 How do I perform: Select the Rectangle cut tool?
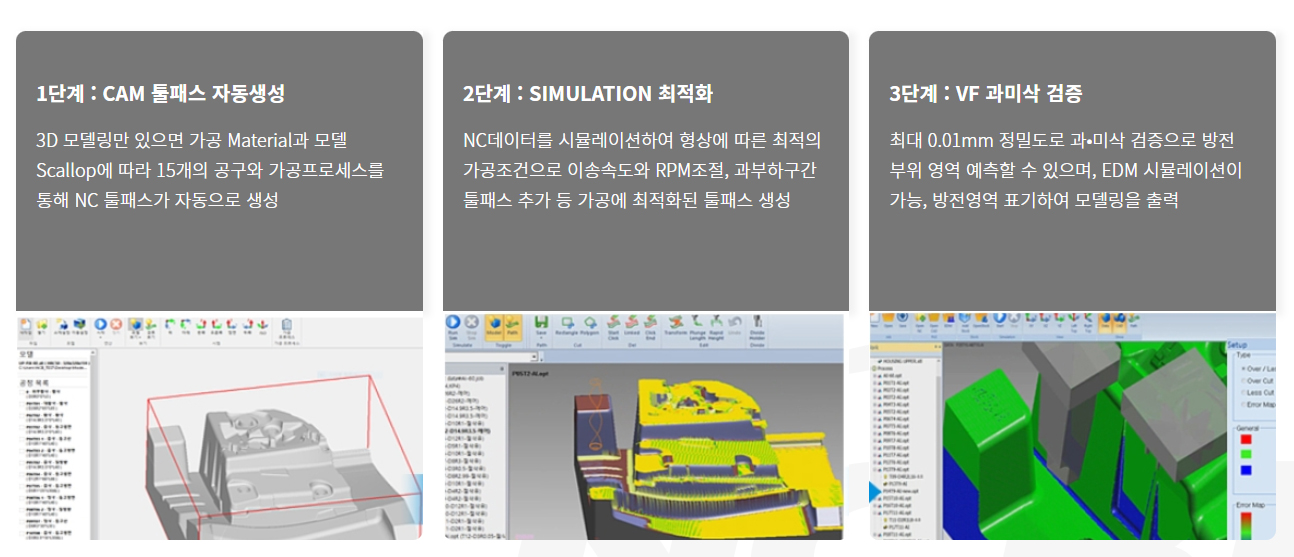click(567, 325)
